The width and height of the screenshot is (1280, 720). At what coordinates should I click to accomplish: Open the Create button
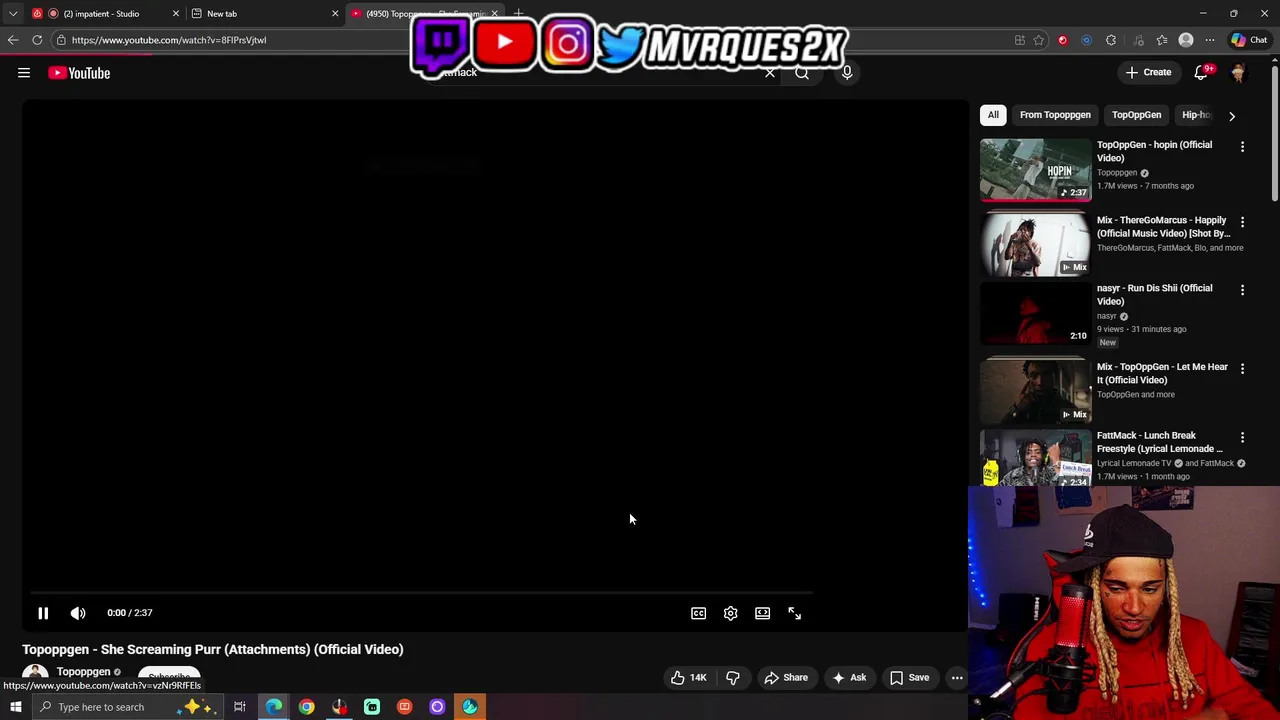[x=1148, y=72]
